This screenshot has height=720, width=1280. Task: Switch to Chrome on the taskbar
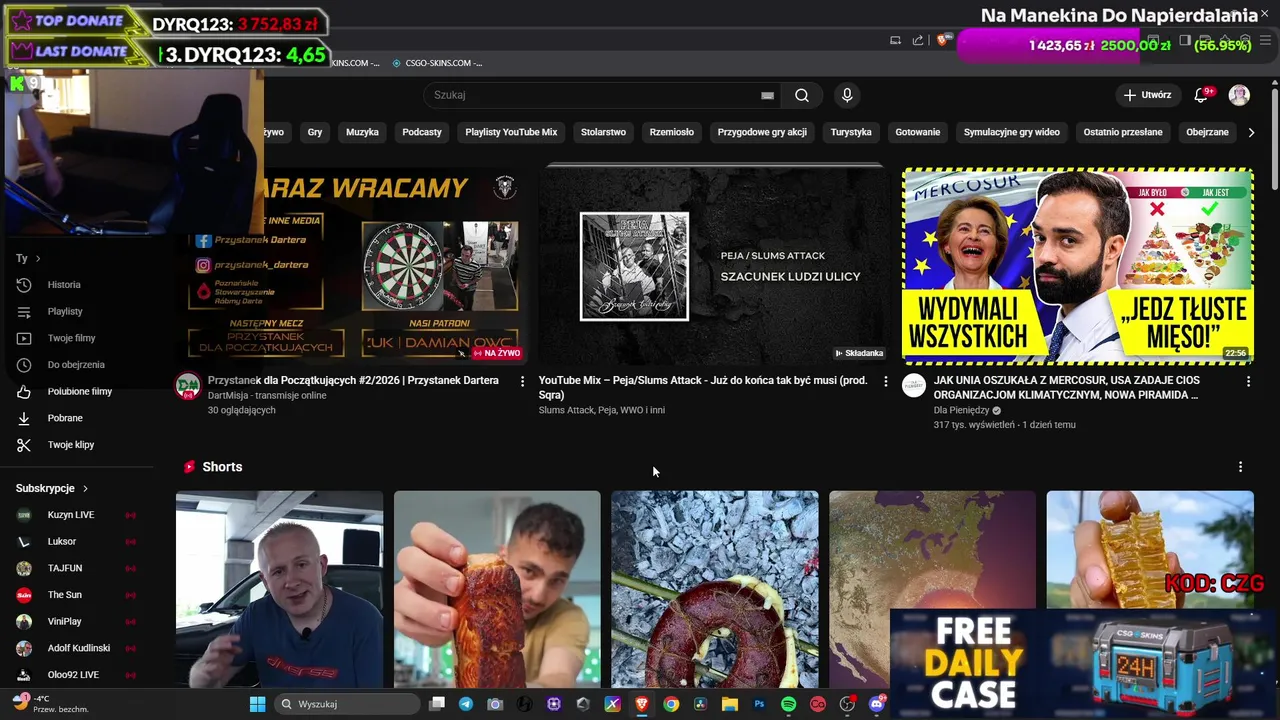click(671, 704)
